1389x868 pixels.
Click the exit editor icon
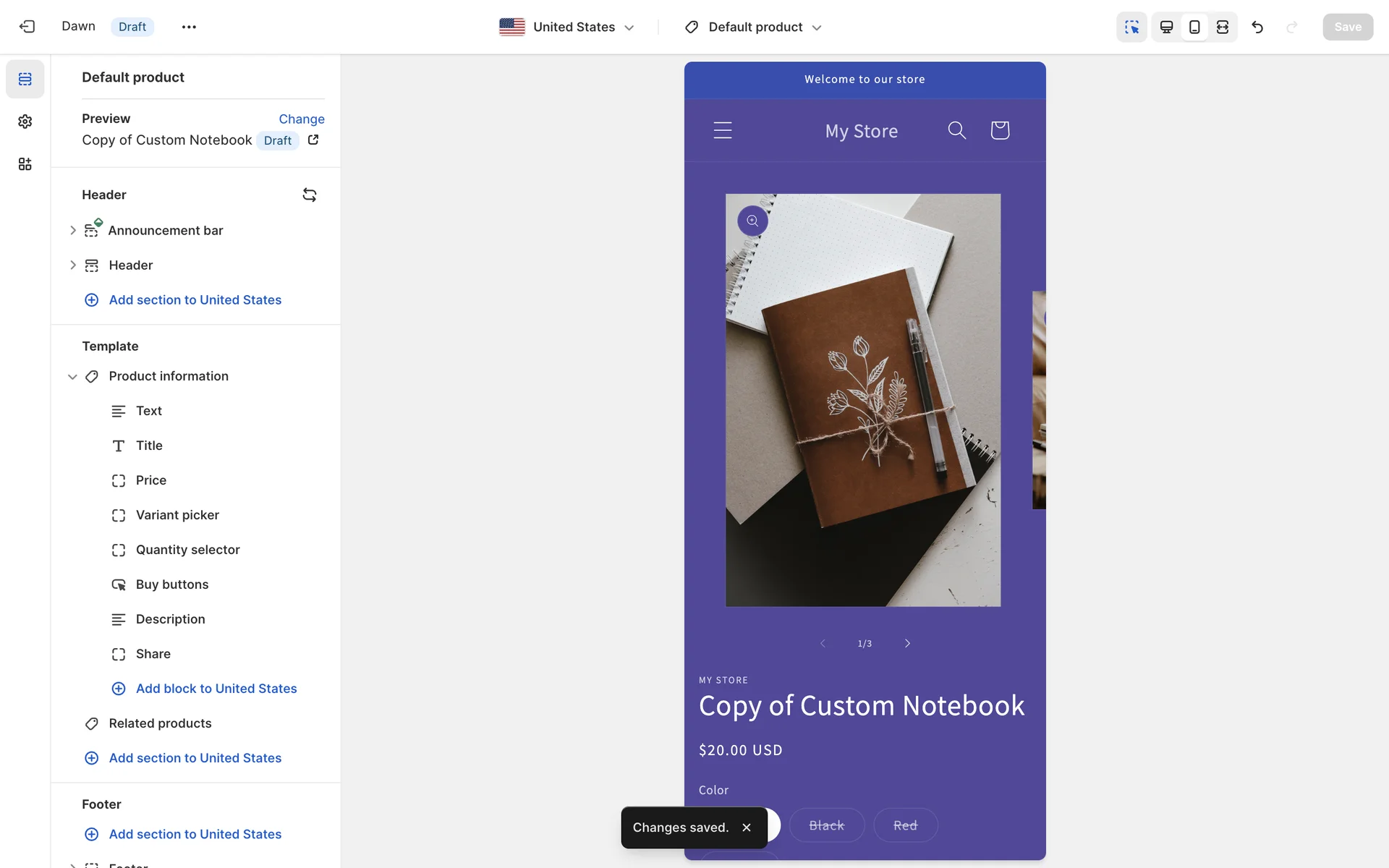pyautogui.click(x=27, y=27)
